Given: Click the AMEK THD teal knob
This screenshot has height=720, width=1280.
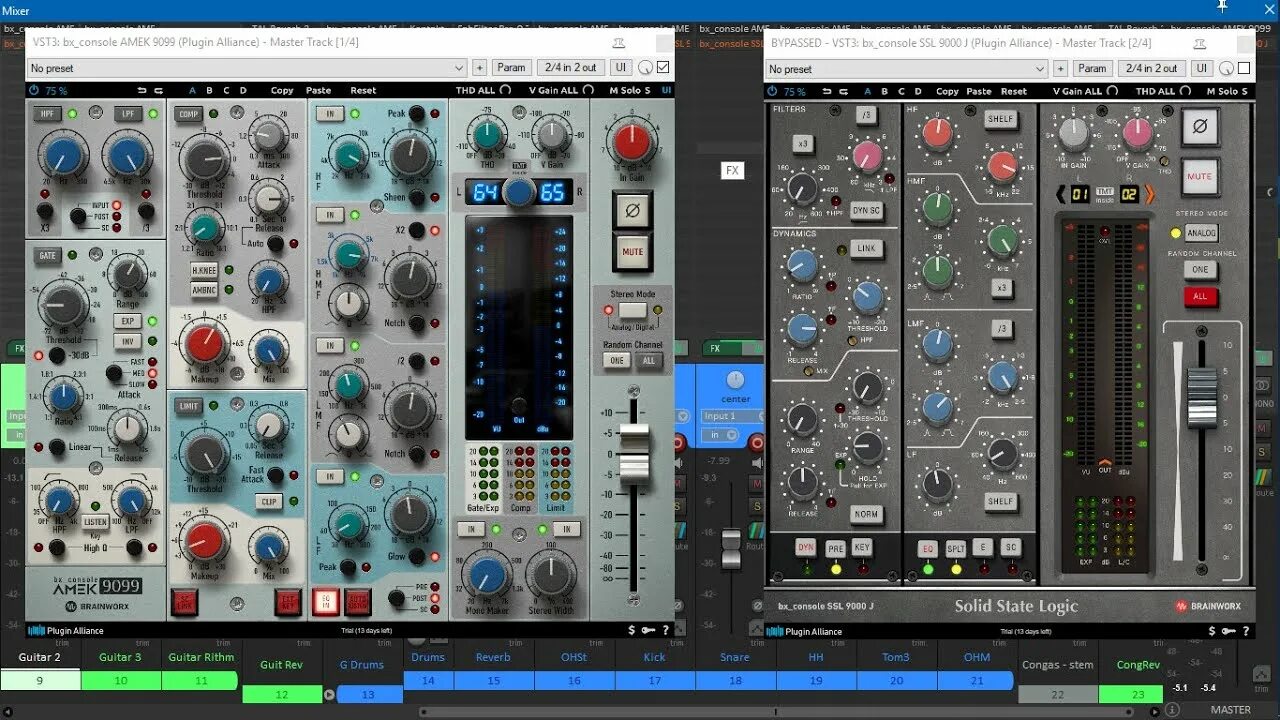Looking at the screenshot, I should tap(487, 134).
